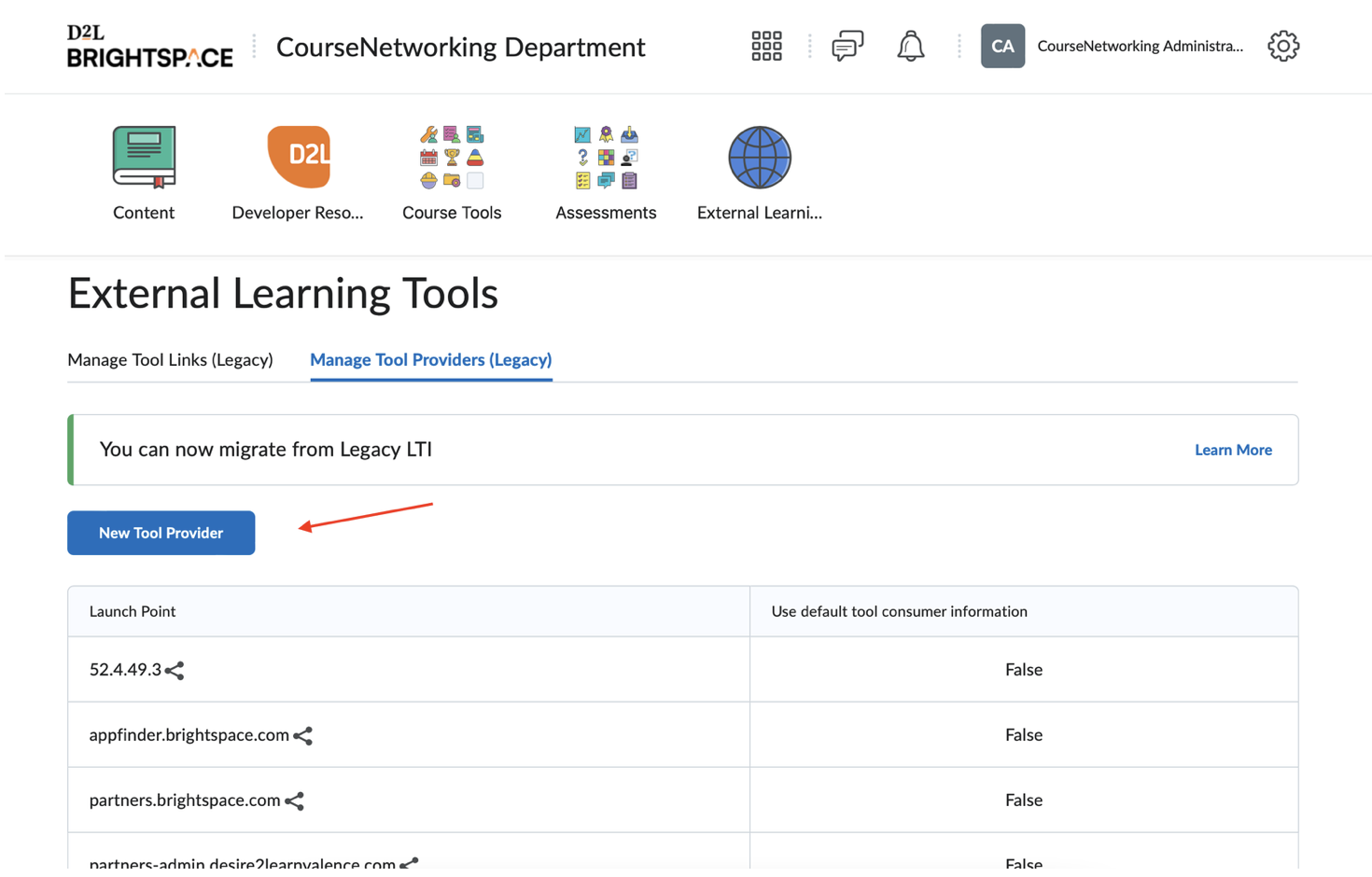Go to D2L Brightspace home logo
Screen dimensions: 1372x877
click(x=149, y=47)
